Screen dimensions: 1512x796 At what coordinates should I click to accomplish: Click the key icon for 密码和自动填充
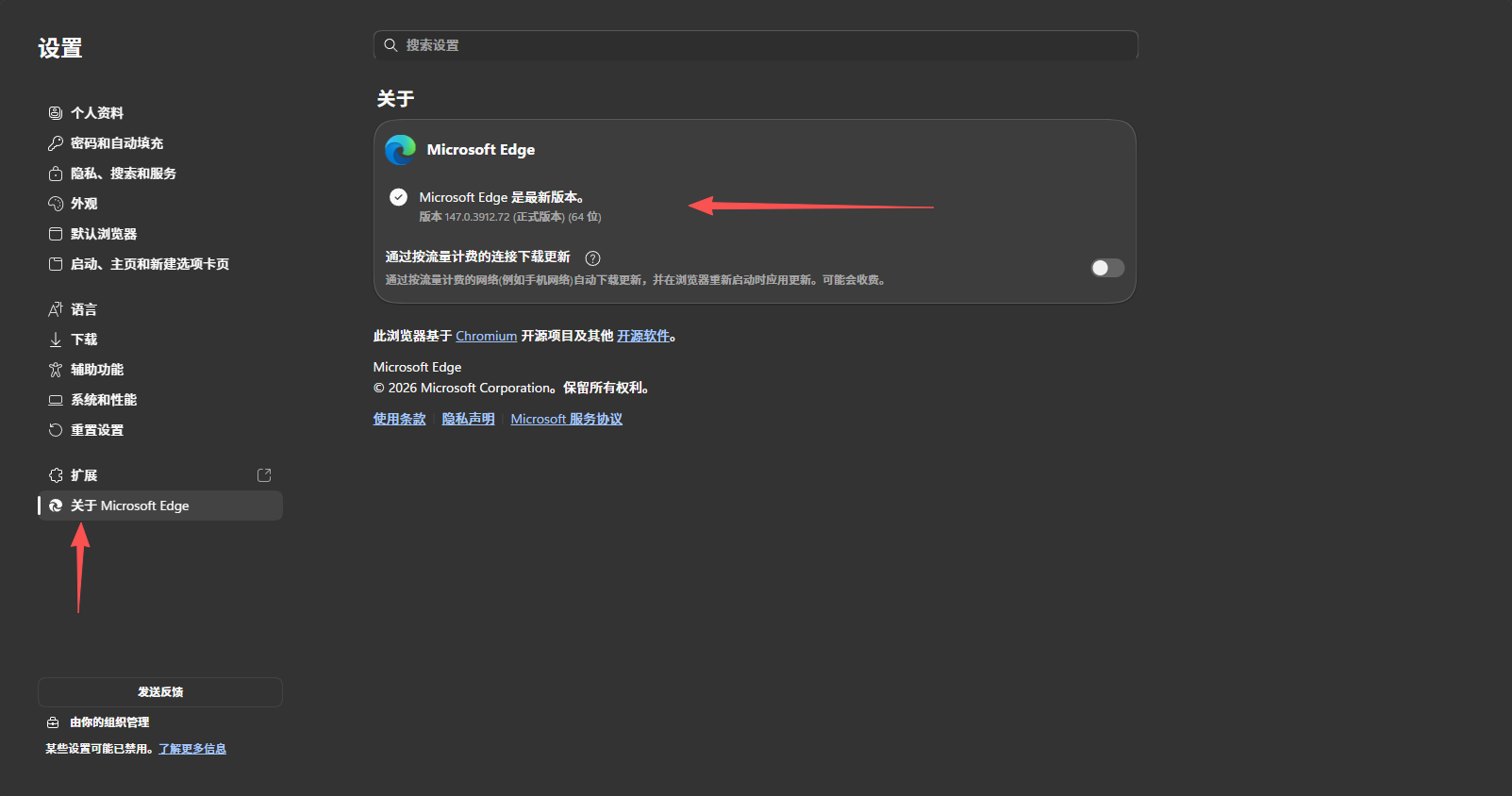tap(56, 143)
